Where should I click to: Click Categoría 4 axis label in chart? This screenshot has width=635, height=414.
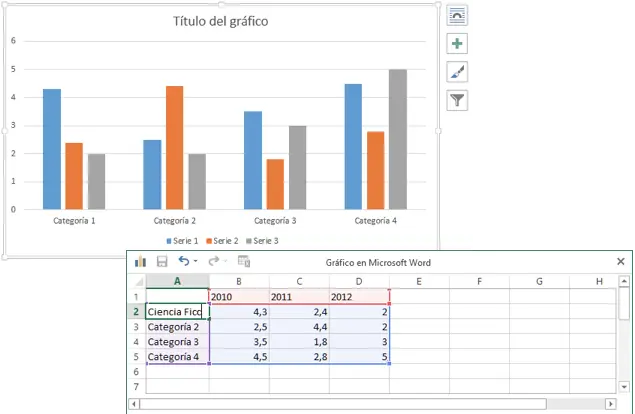[x=375, y=221]
